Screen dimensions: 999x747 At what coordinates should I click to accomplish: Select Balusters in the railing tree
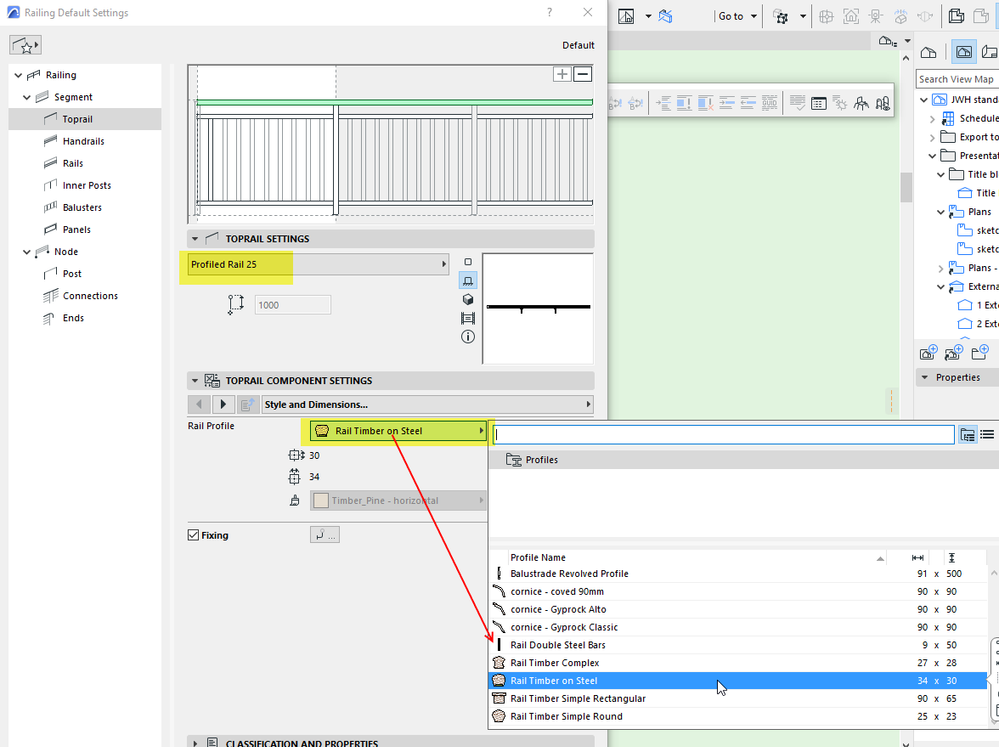(x=82, y=208)
